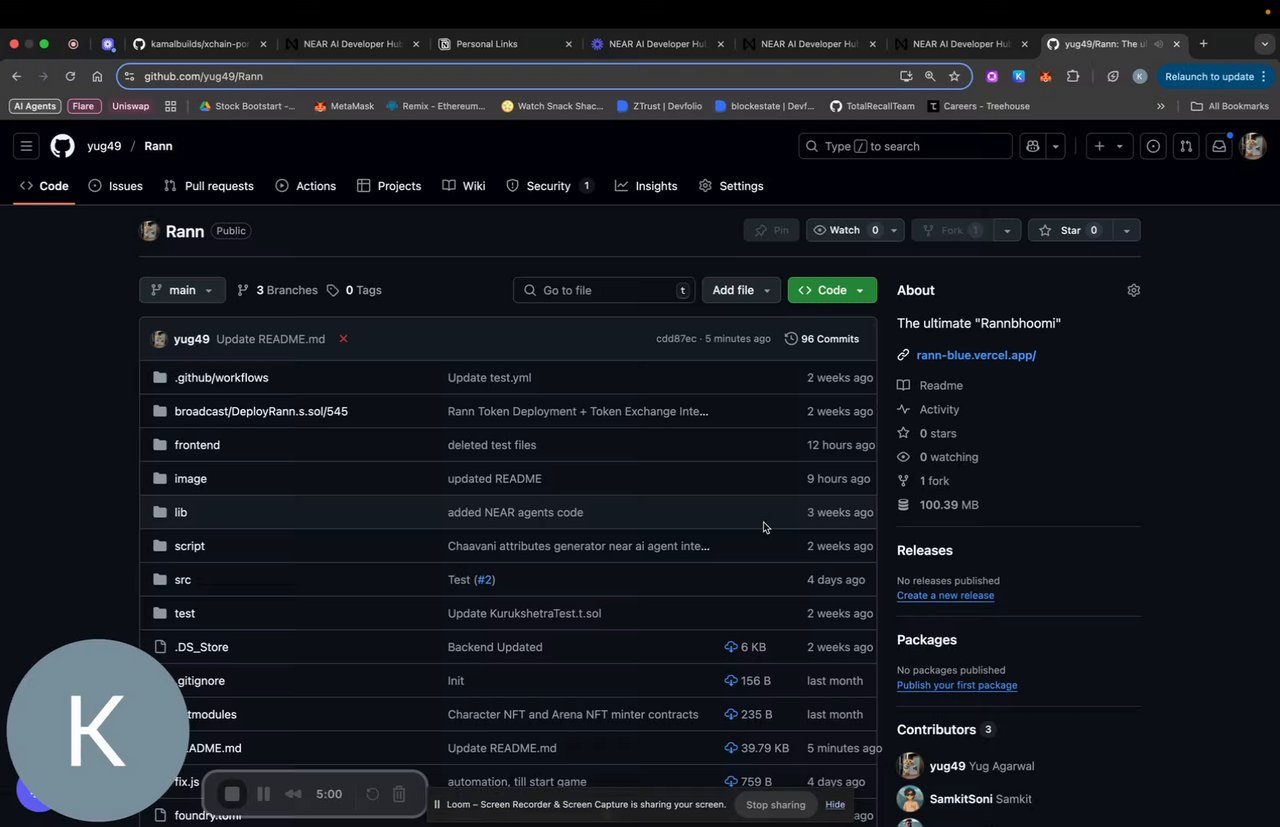This screenshot has width=1280, height=827.
Task: Open the browser tab search dropdown
Action: [x=1265, y=44]
